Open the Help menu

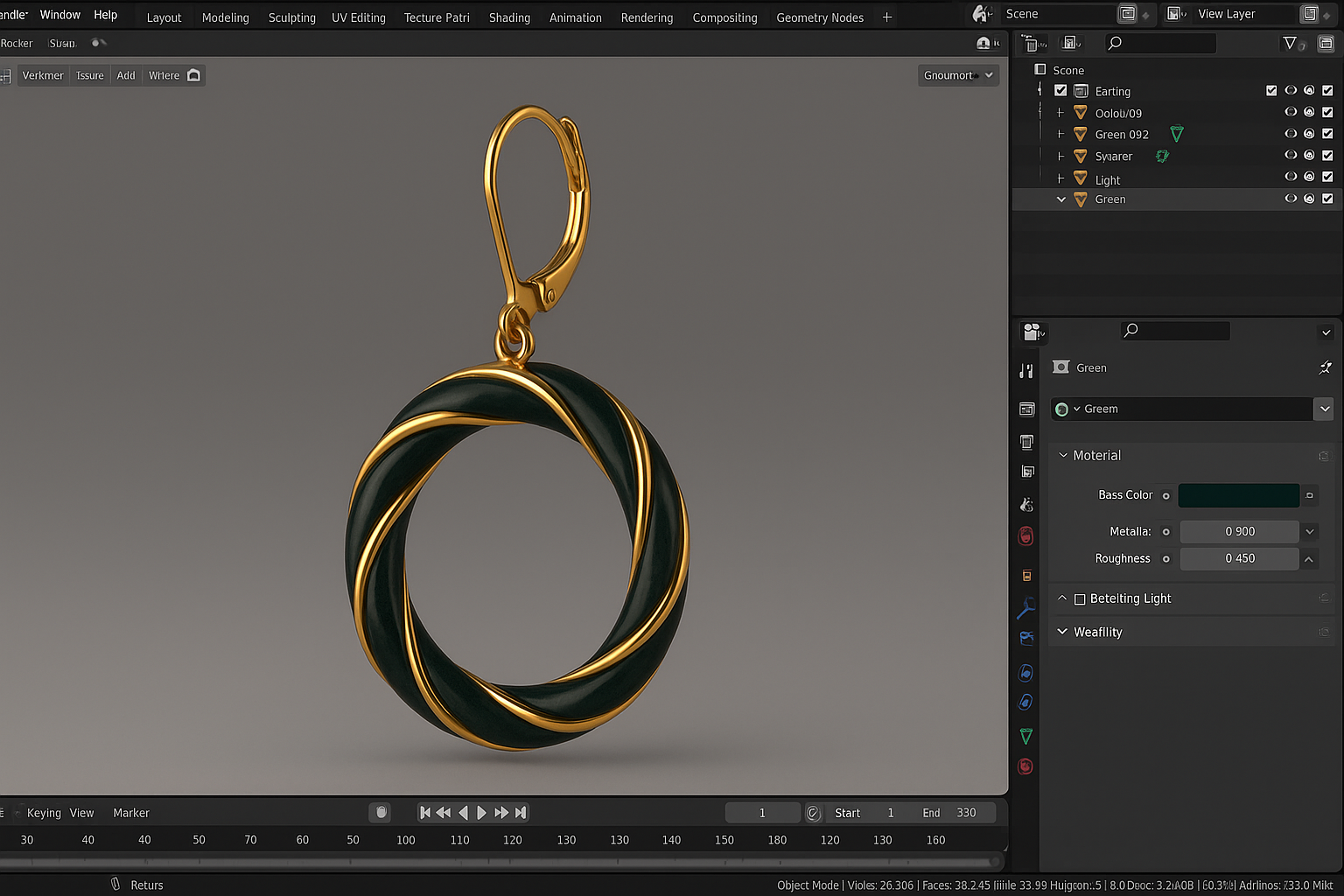click(106, 15)
